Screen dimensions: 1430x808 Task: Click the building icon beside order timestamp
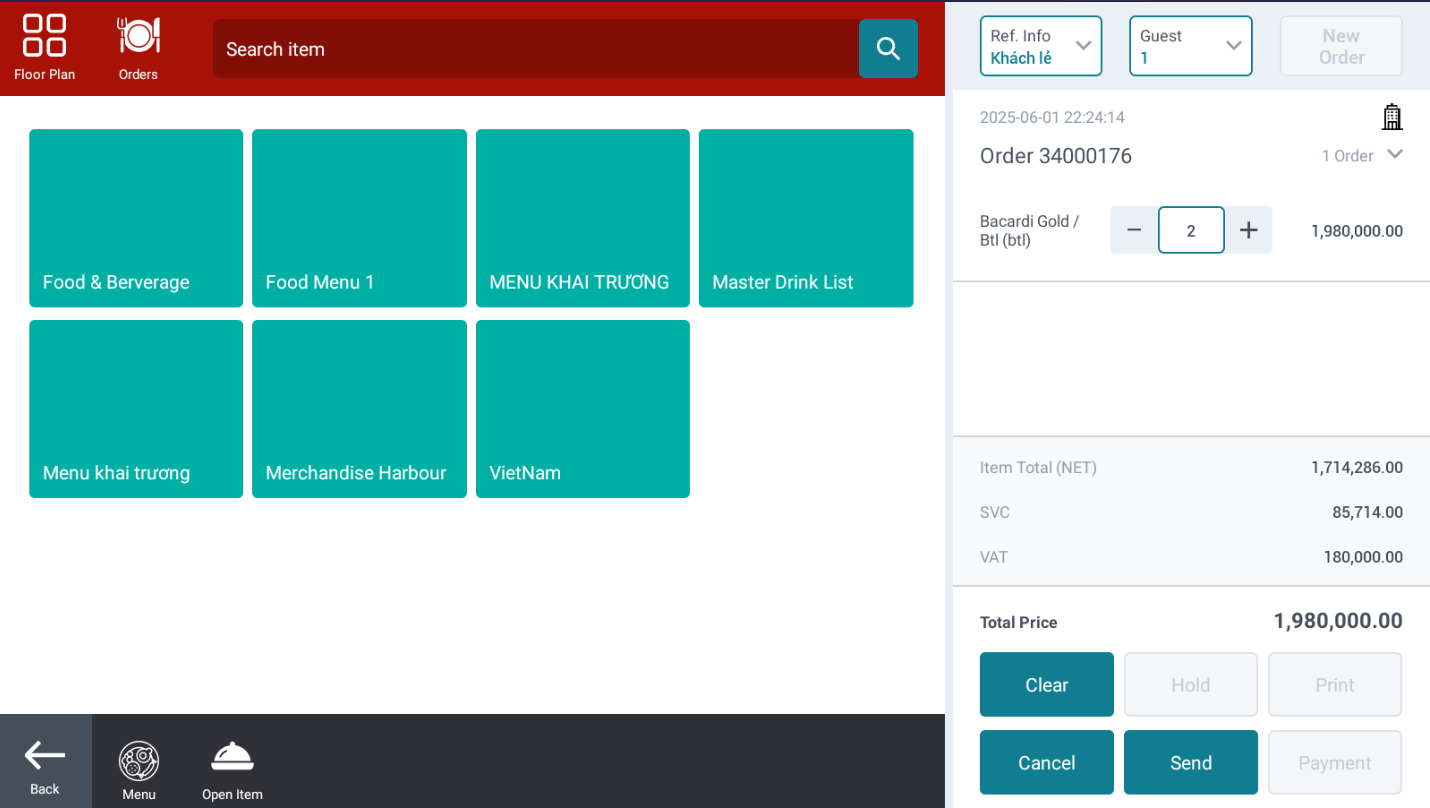click(1391, 117)
